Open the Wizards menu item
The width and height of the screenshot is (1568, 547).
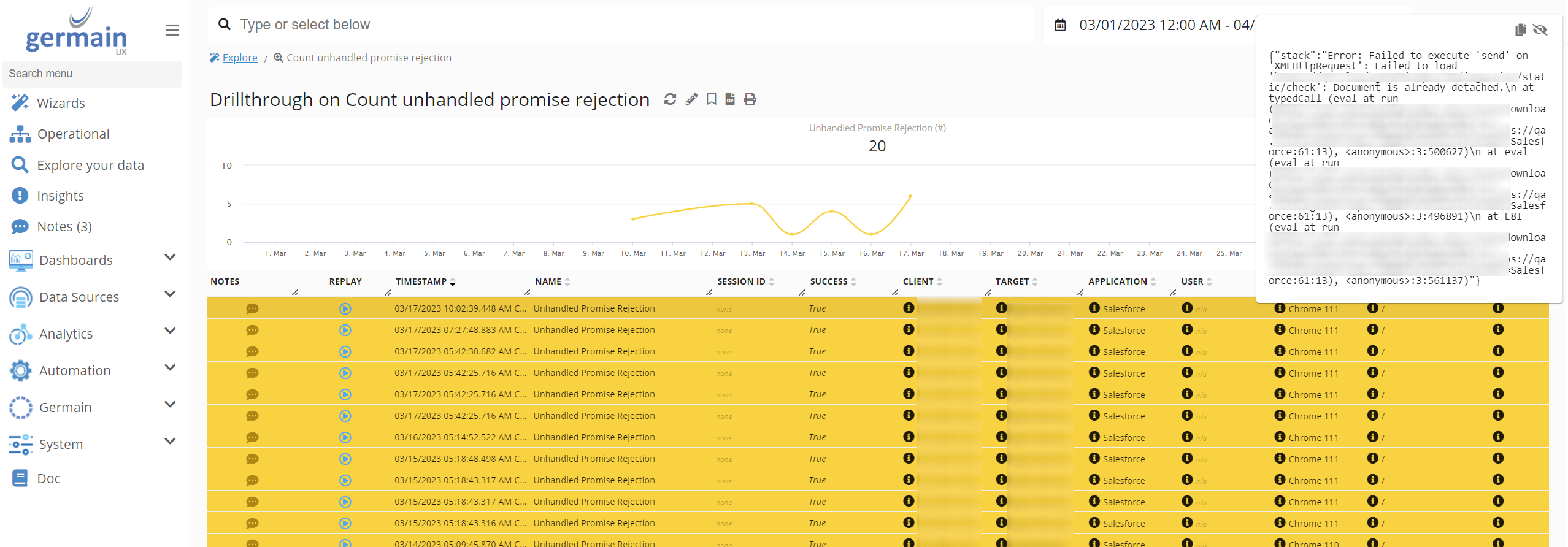coord(61,103)
